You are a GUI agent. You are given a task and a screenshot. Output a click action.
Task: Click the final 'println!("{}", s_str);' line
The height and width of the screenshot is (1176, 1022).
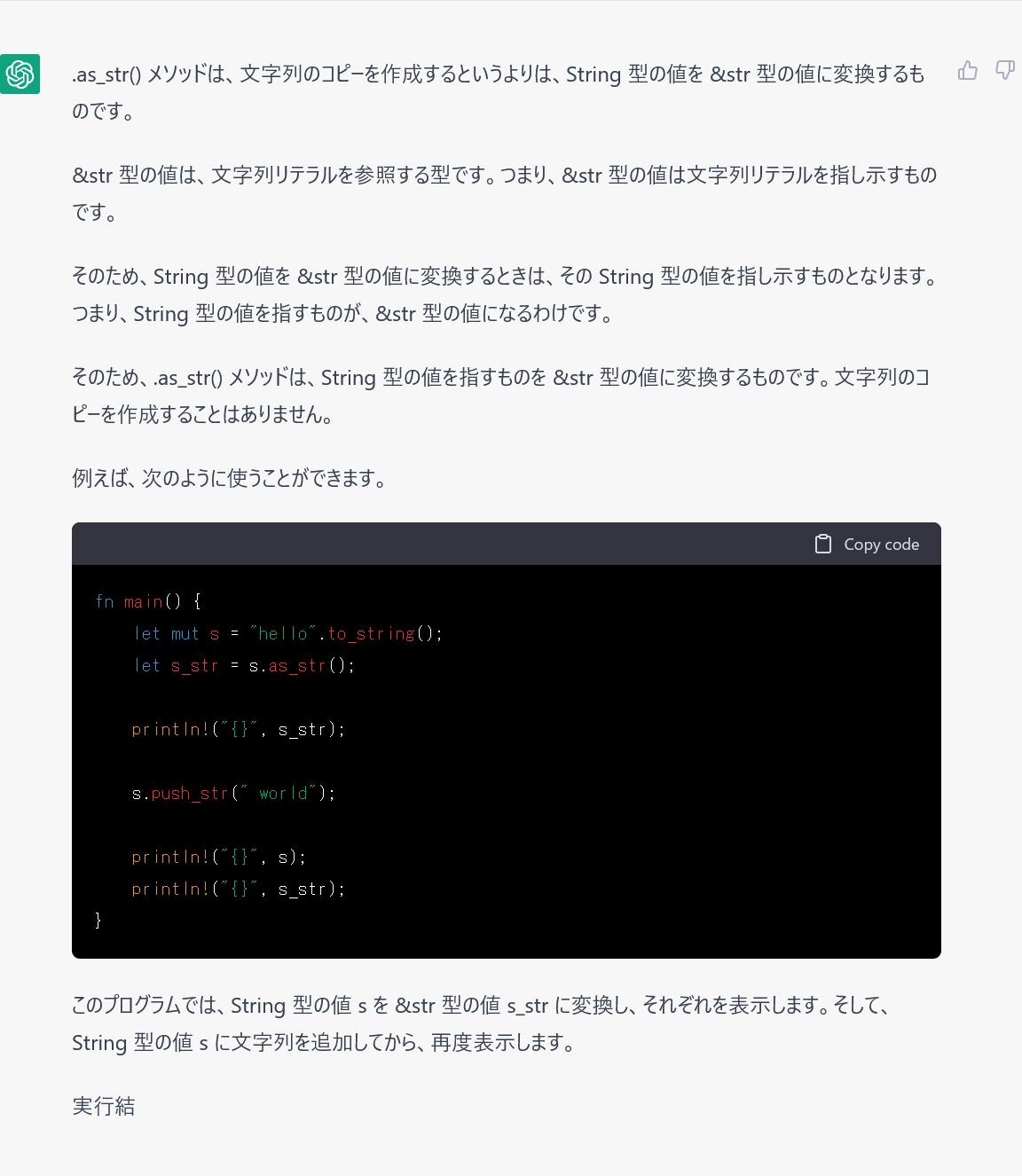238,889
